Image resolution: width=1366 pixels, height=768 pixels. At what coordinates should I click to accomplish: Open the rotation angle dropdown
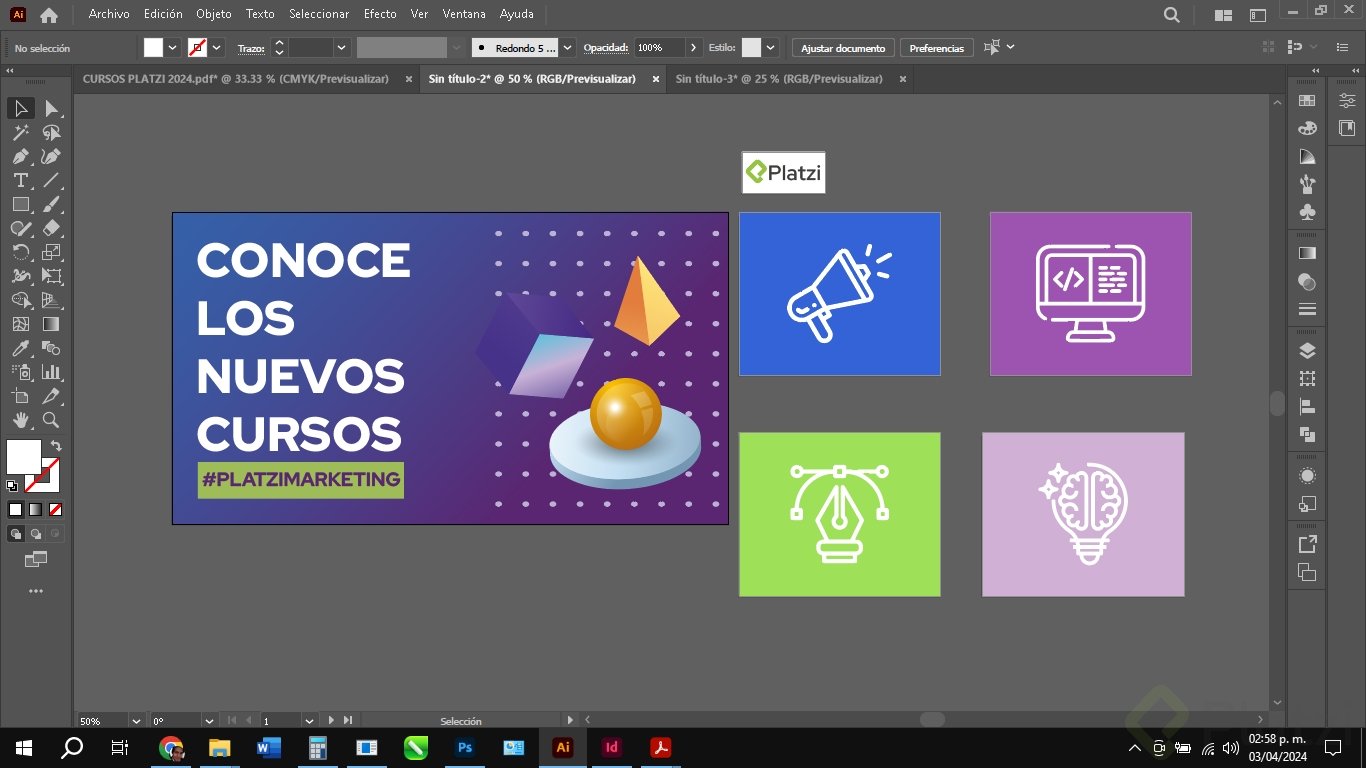(209, 720)
